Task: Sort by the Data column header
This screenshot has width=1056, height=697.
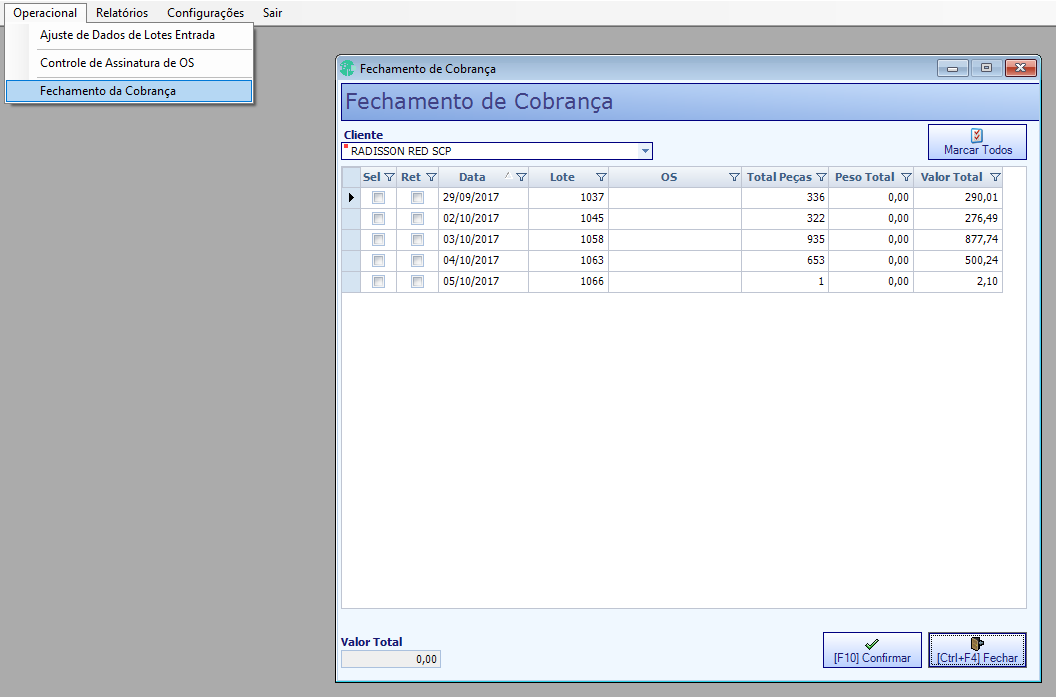Action: click(472, 178)
